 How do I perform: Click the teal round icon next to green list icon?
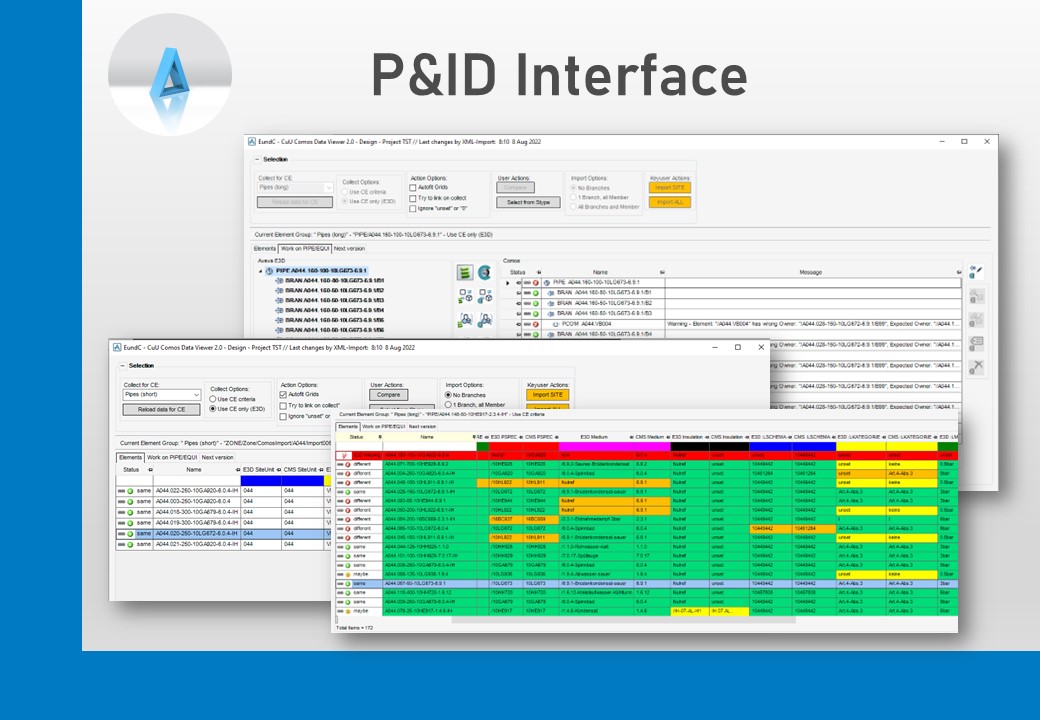[x=485, y=272]
